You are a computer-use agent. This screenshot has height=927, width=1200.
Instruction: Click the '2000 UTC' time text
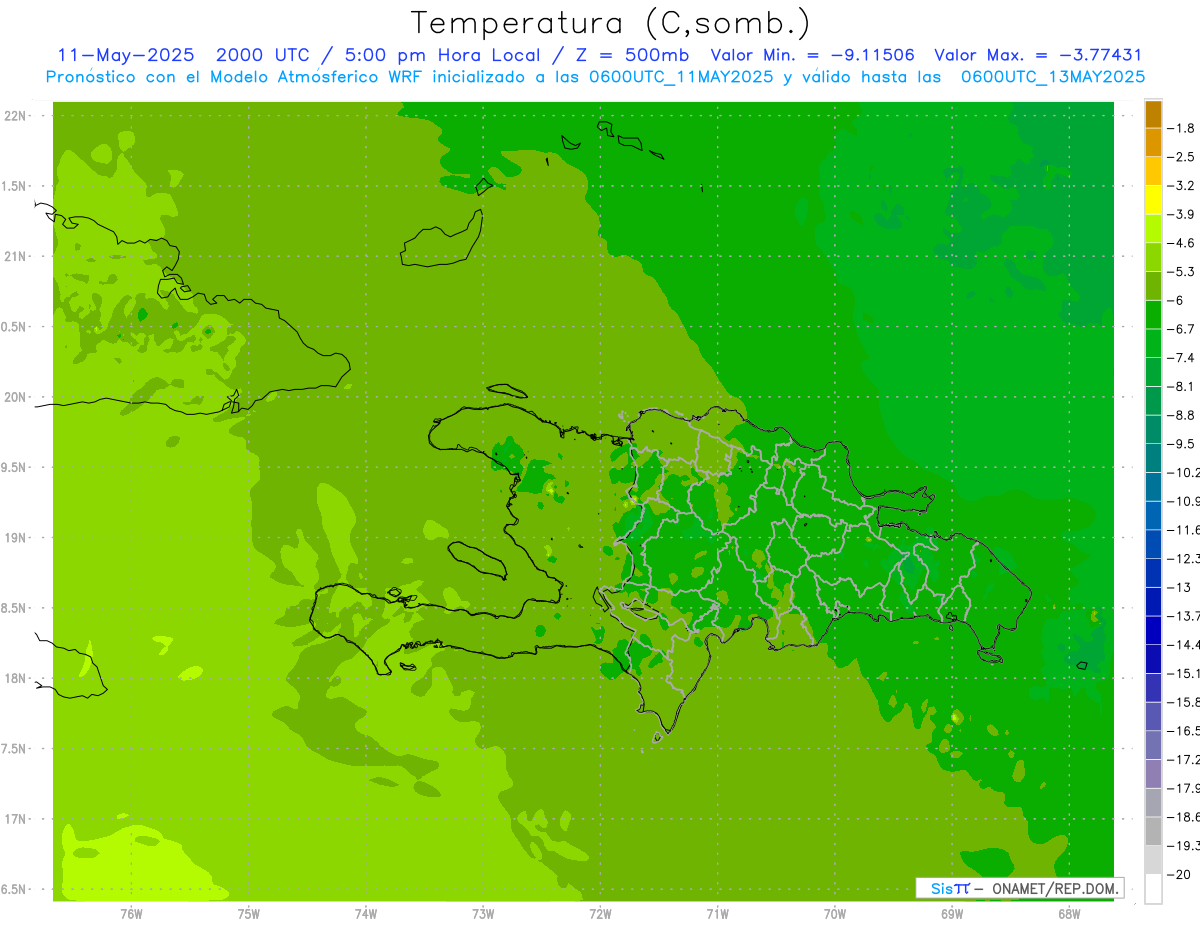pyautogui.click(x=262, y=55)
